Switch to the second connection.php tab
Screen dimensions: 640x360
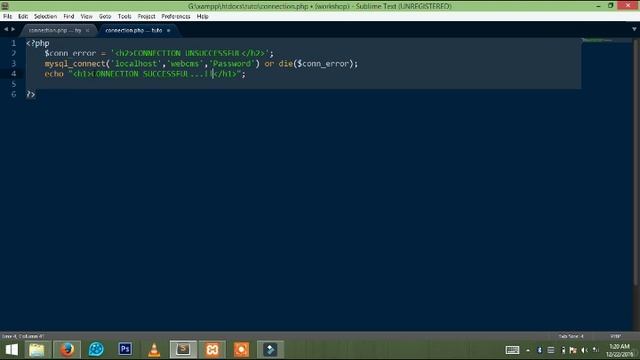(x=134, y=30)
